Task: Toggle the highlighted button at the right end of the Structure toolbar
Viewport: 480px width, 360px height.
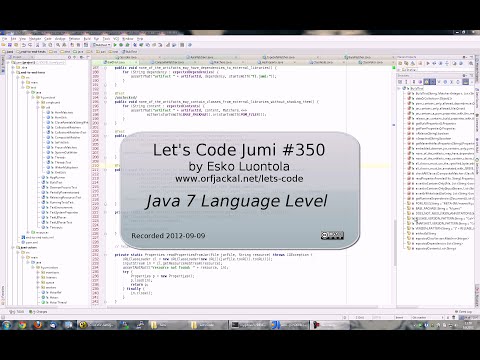Action: tap(466, 82)
